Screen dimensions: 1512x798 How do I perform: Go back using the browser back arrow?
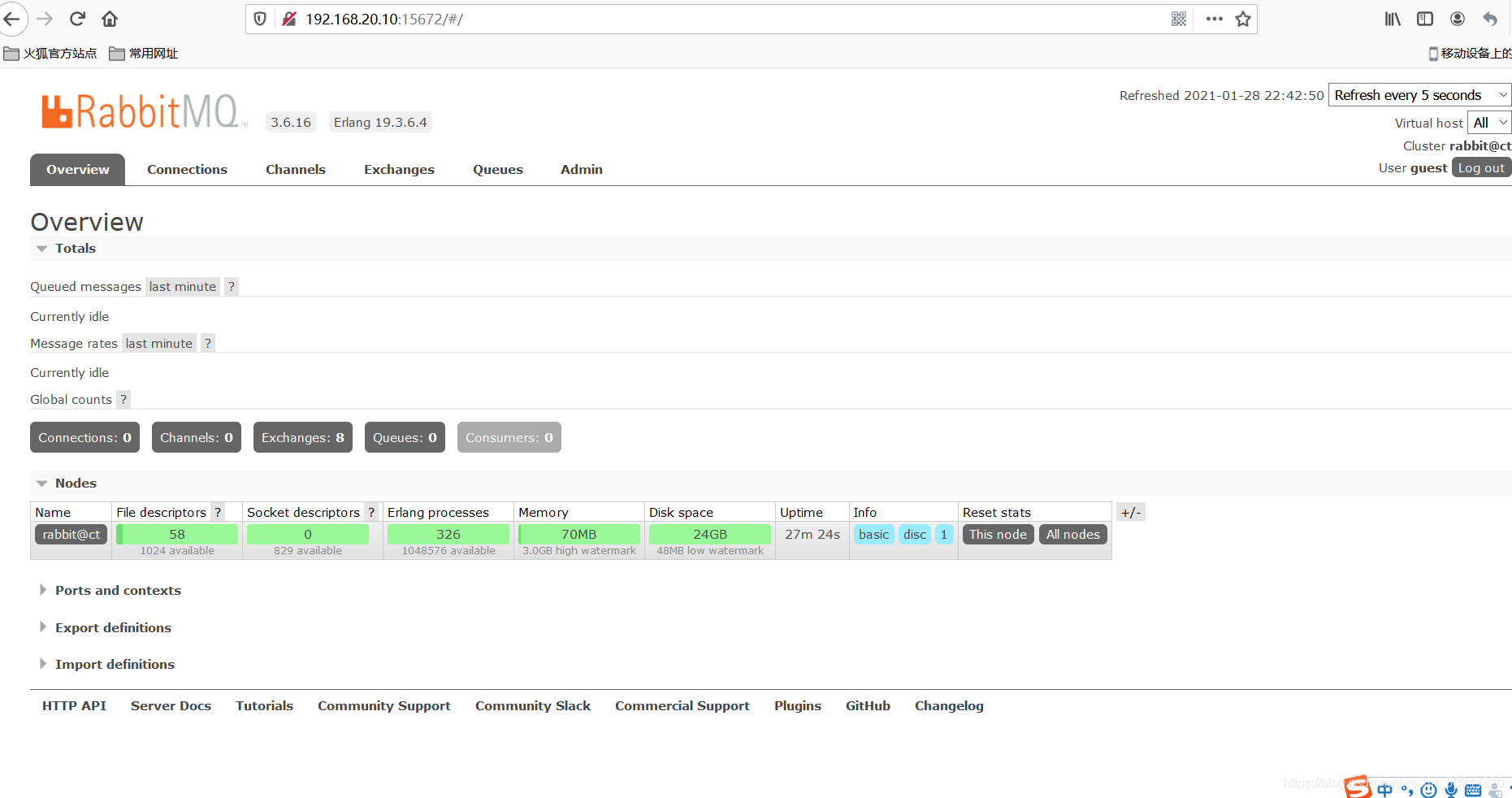[11, 19]
